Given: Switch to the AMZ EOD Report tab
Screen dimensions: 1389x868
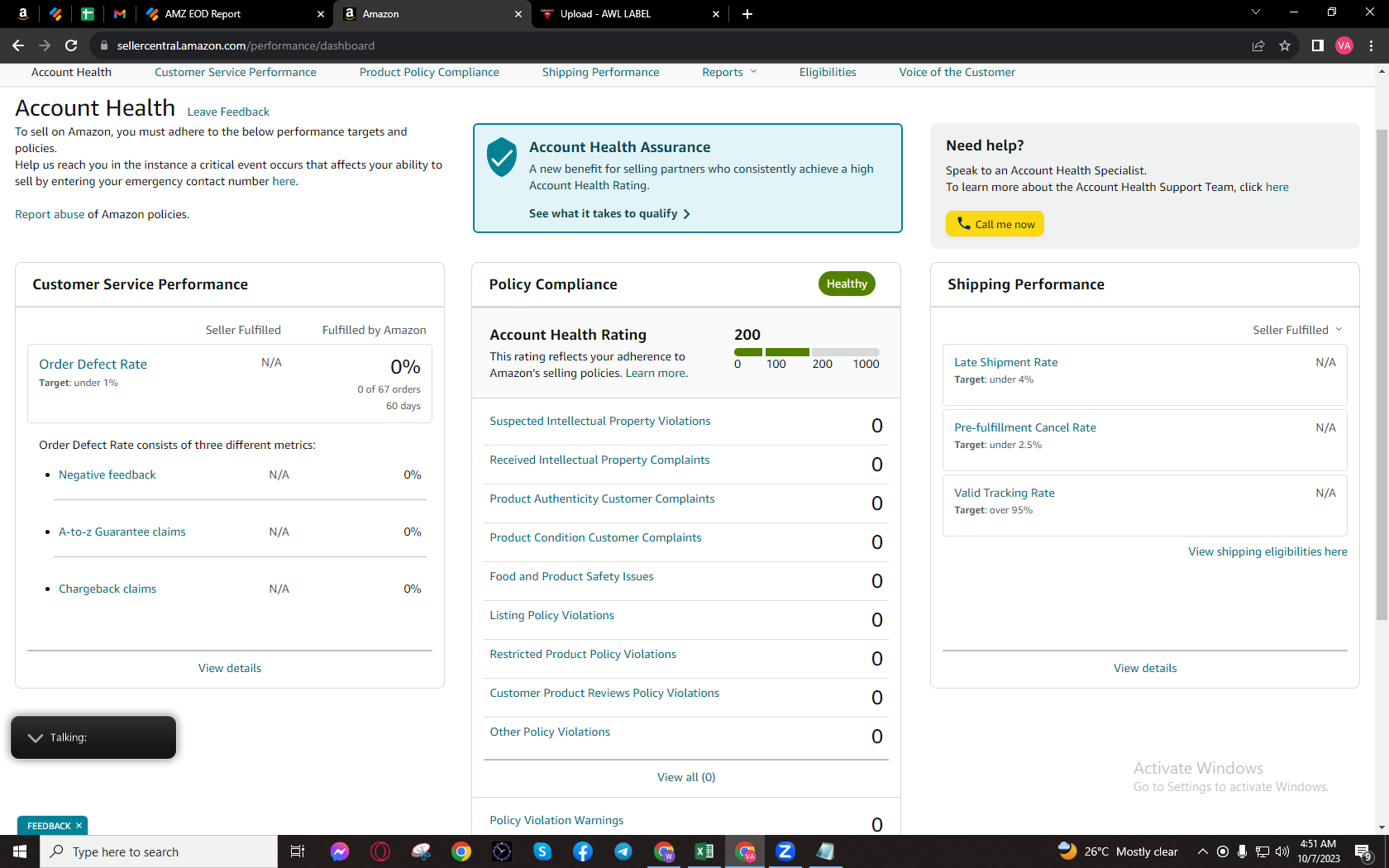Looking at the screenshot, I should [235, 14].
